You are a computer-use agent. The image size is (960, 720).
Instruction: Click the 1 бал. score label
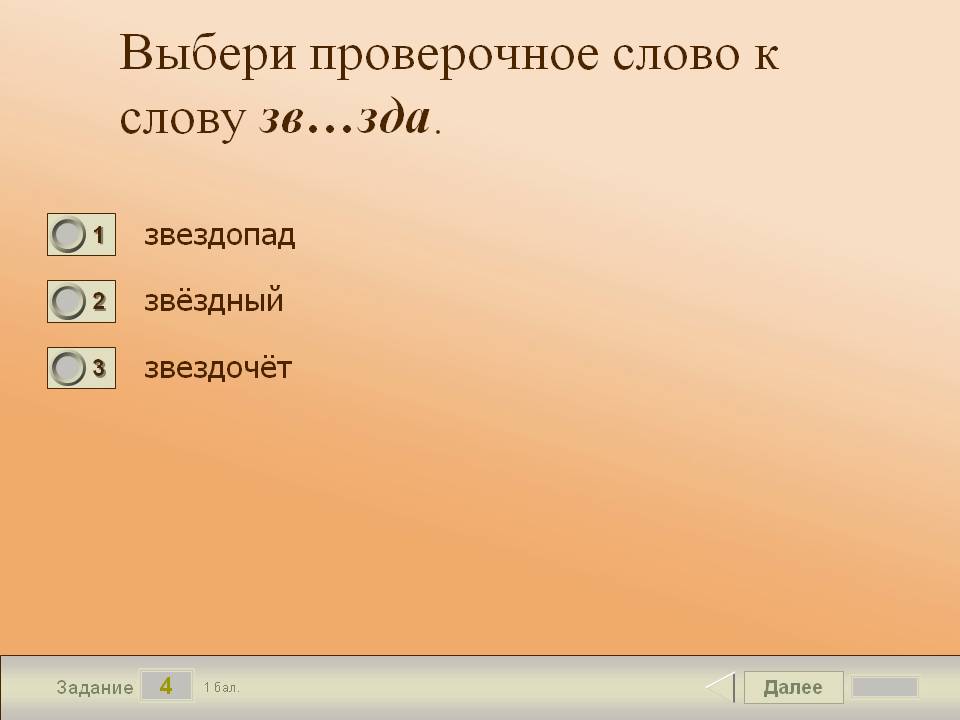coord(221,688)
